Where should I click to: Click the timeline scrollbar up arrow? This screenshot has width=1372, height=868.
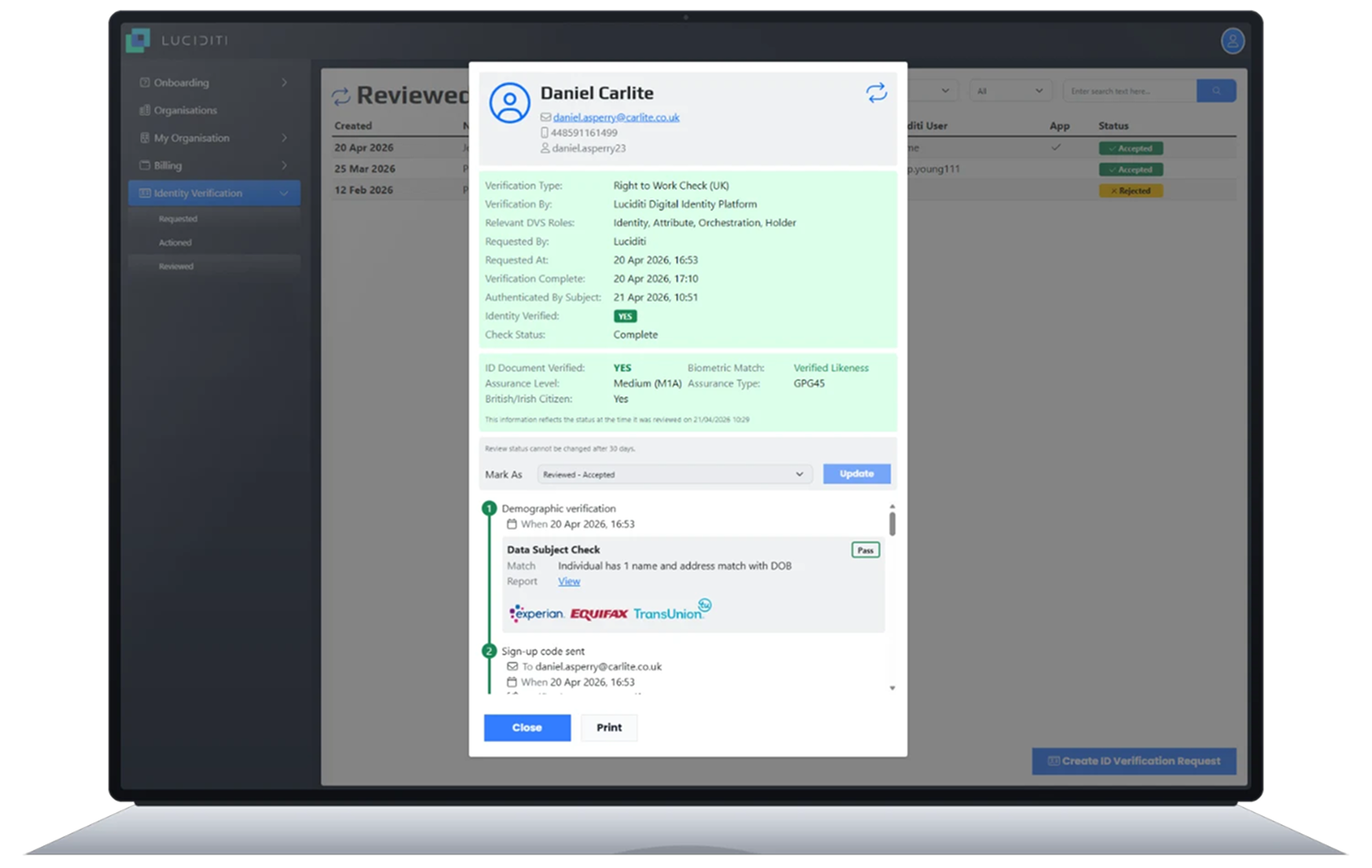click(x=892, y=507)
